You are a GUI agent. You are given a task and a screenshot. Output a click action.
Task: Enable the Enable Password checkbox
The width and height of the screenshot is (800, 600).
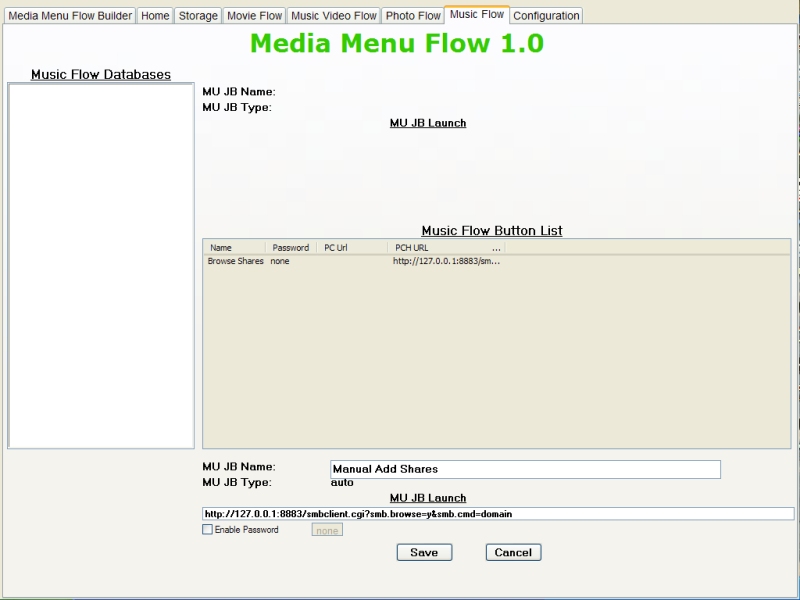[x=208, y=530]
